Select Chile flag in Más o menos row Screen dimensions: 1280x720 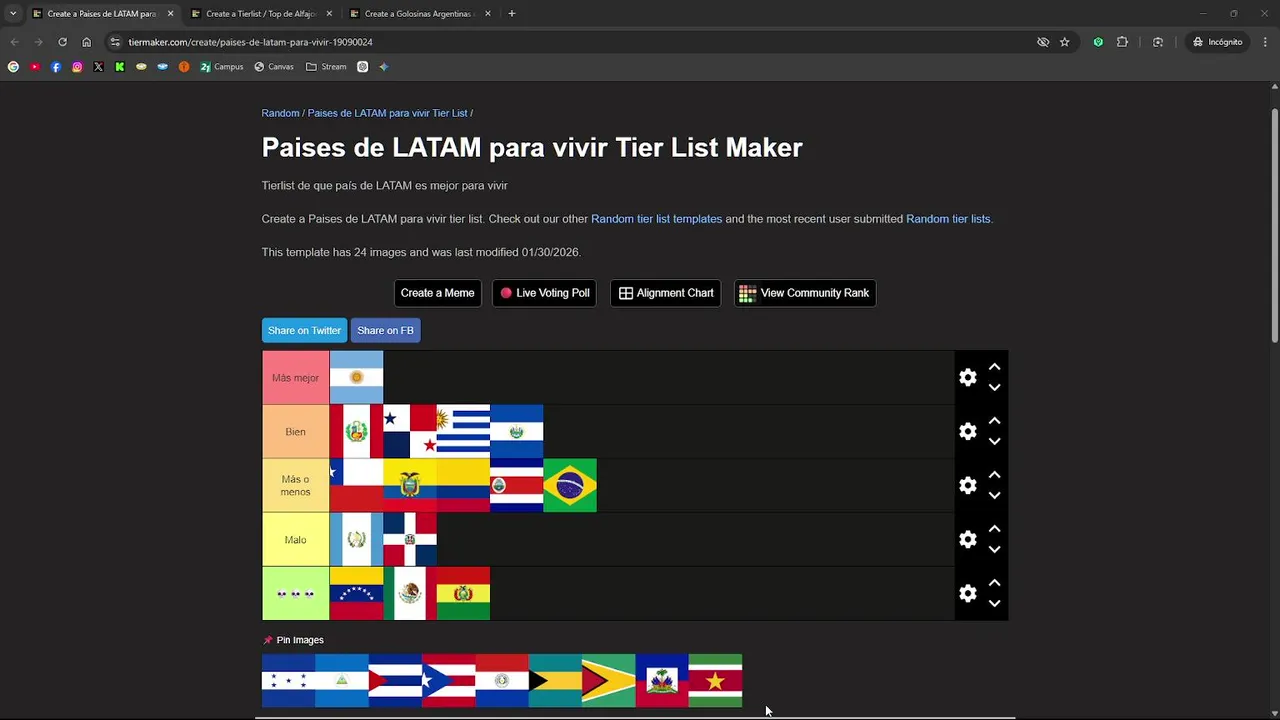(356, 486)
